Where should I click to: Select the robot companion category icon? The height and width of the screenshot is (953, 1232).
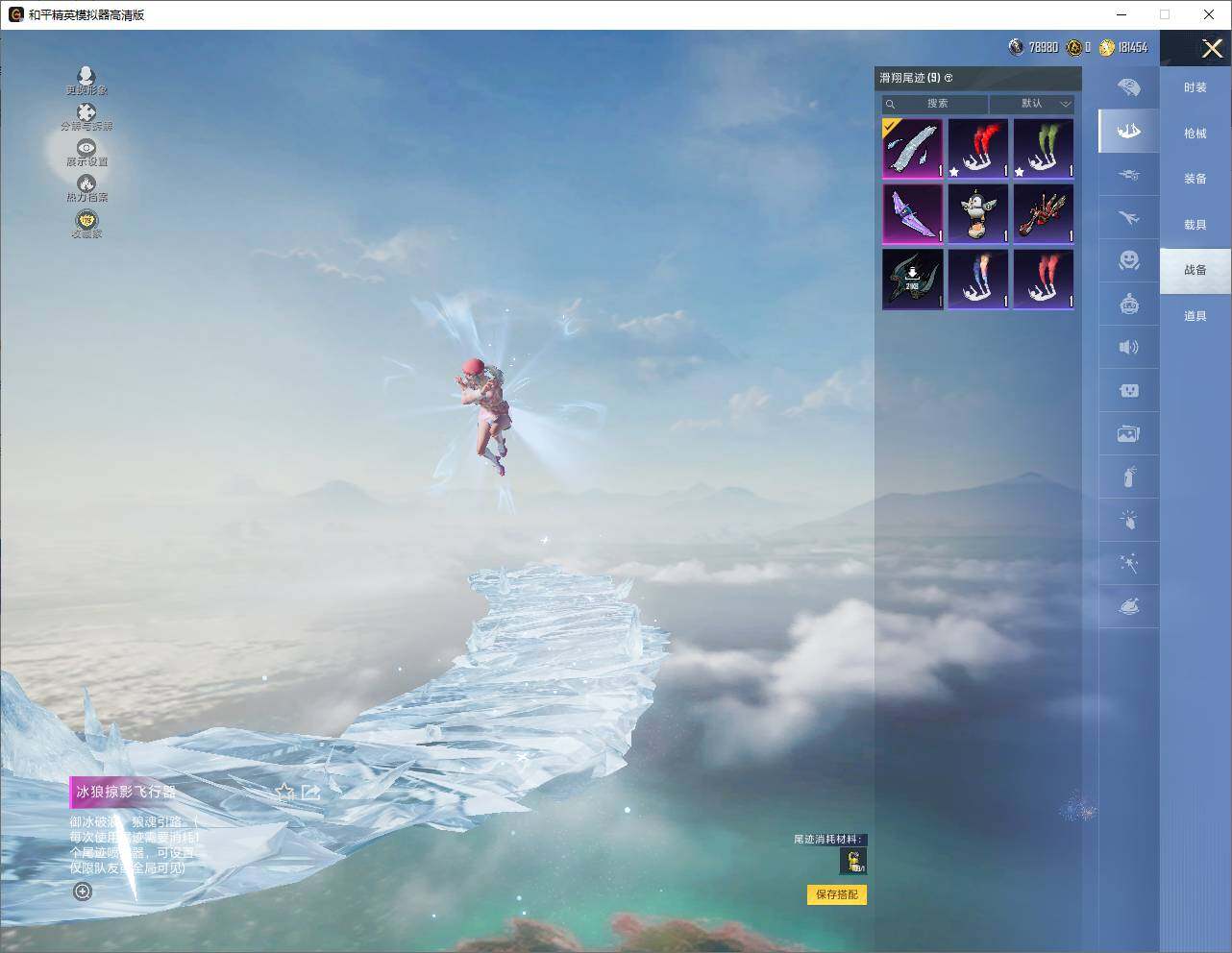click(1129, 304)
